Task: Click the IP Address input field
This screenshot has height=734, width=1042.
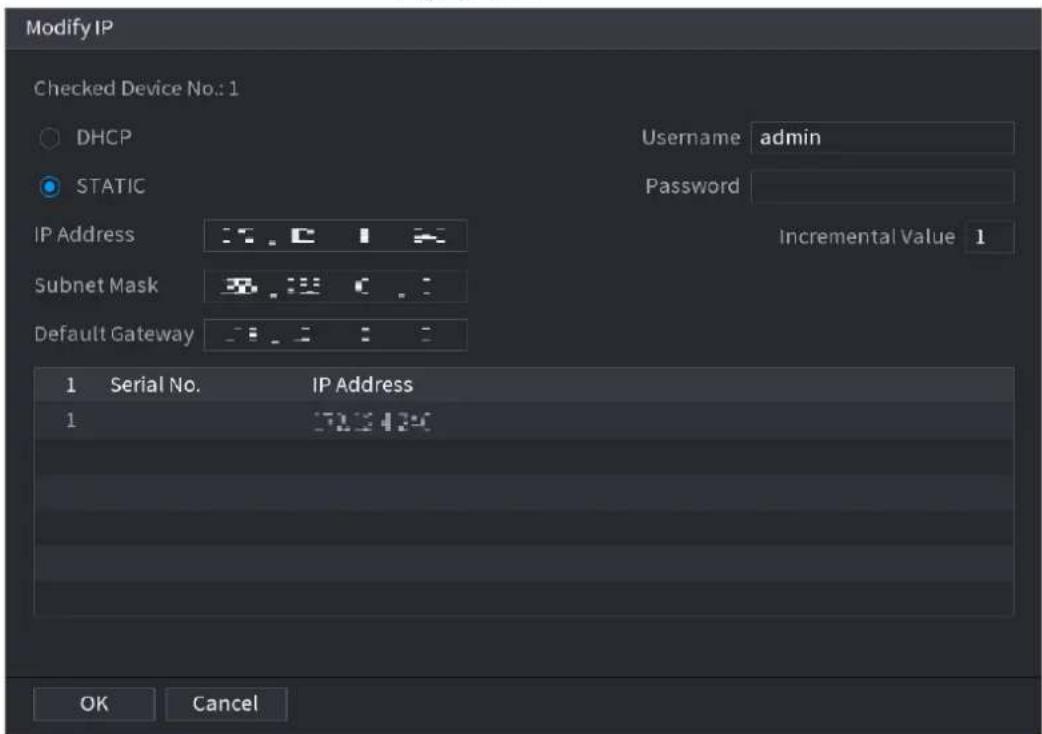Action: pyautogui.click(x=335, y=236)
